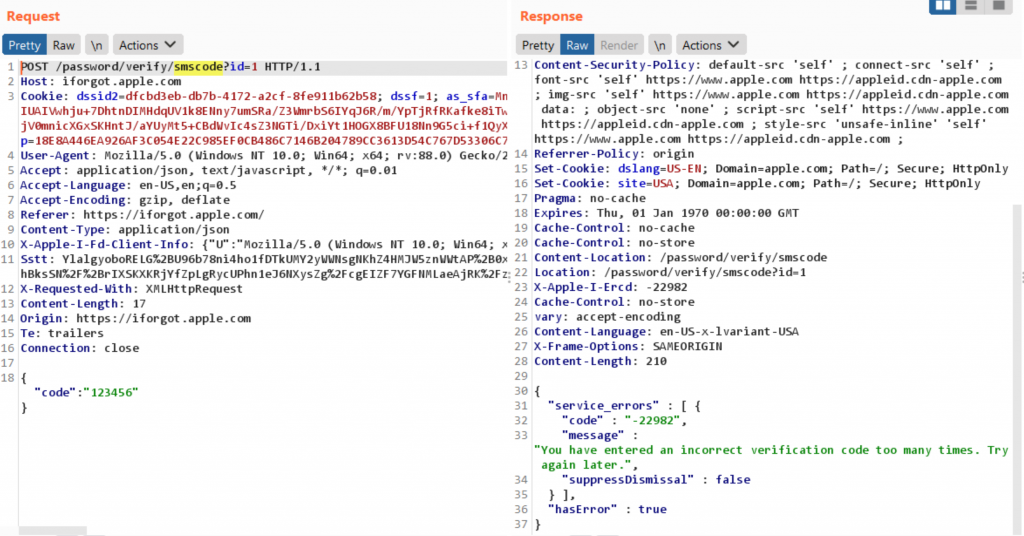The width and height of the screenshot is (1024, 536).
Task: Click 'X-Apple-I-Ercd: -22982' response line
Action: pos(611,287)
